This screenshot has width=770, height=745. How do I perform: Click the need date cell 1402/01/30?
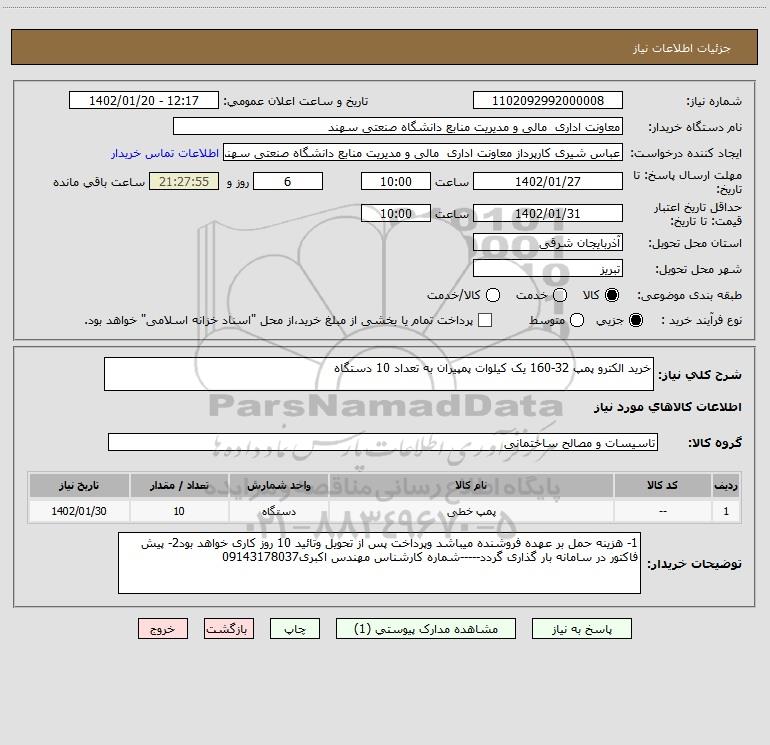pyautogui.click(x=79, y=511)
